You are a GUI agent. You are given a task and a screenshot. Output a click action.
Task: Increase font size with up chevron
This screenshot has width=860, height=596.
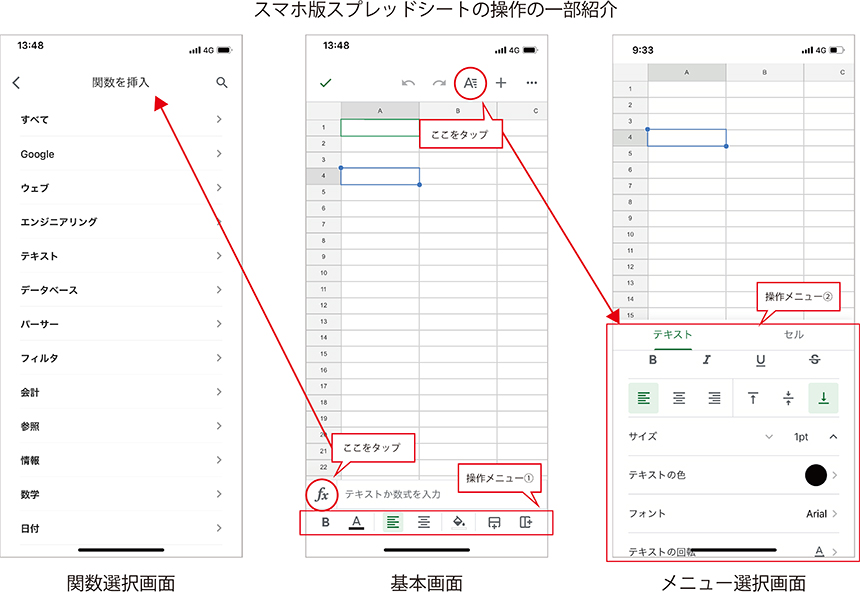tap(833, 437)
